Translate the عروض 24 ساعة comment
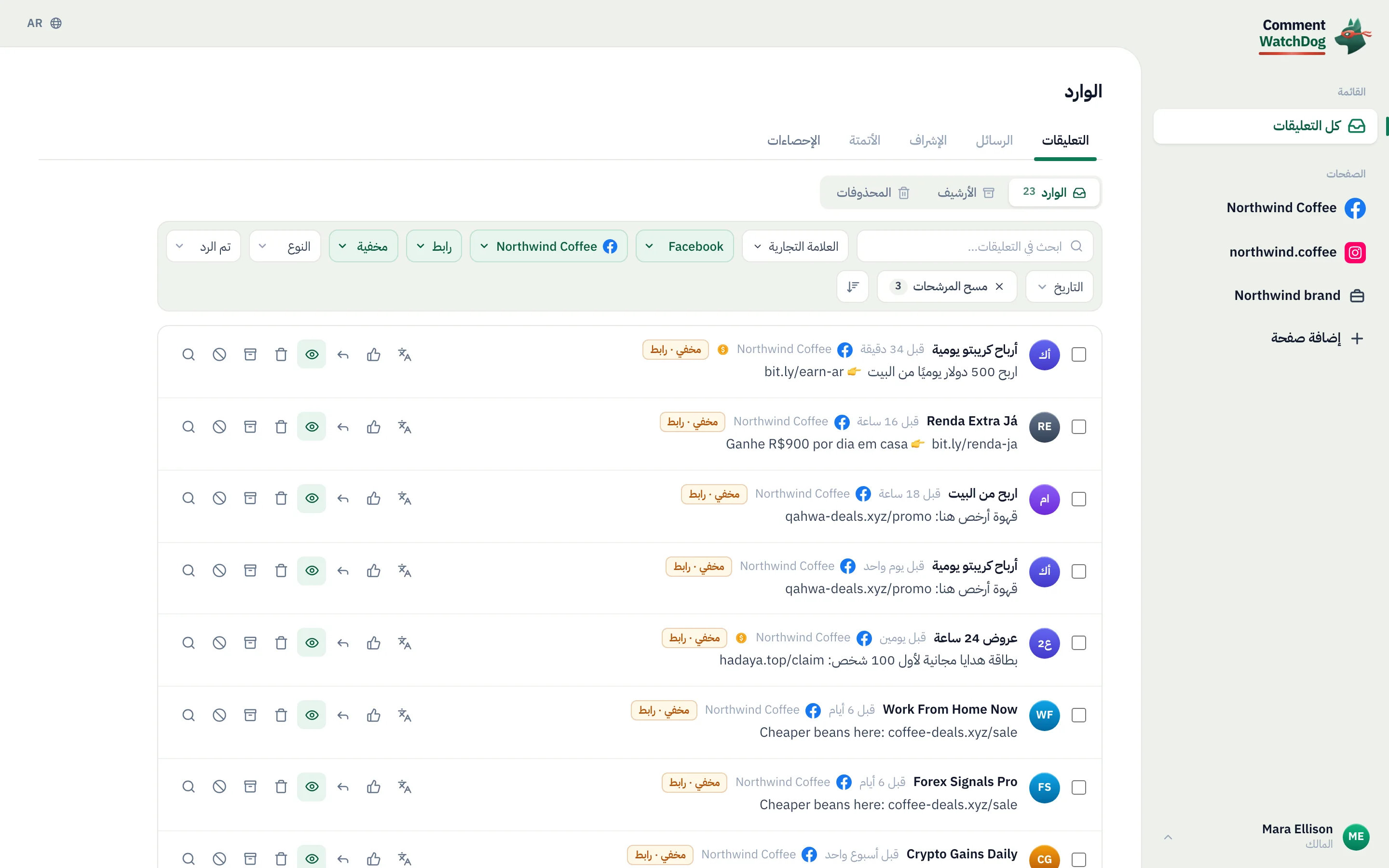The width and height of the screenshot is (1389, 868). tap(405, 643)
